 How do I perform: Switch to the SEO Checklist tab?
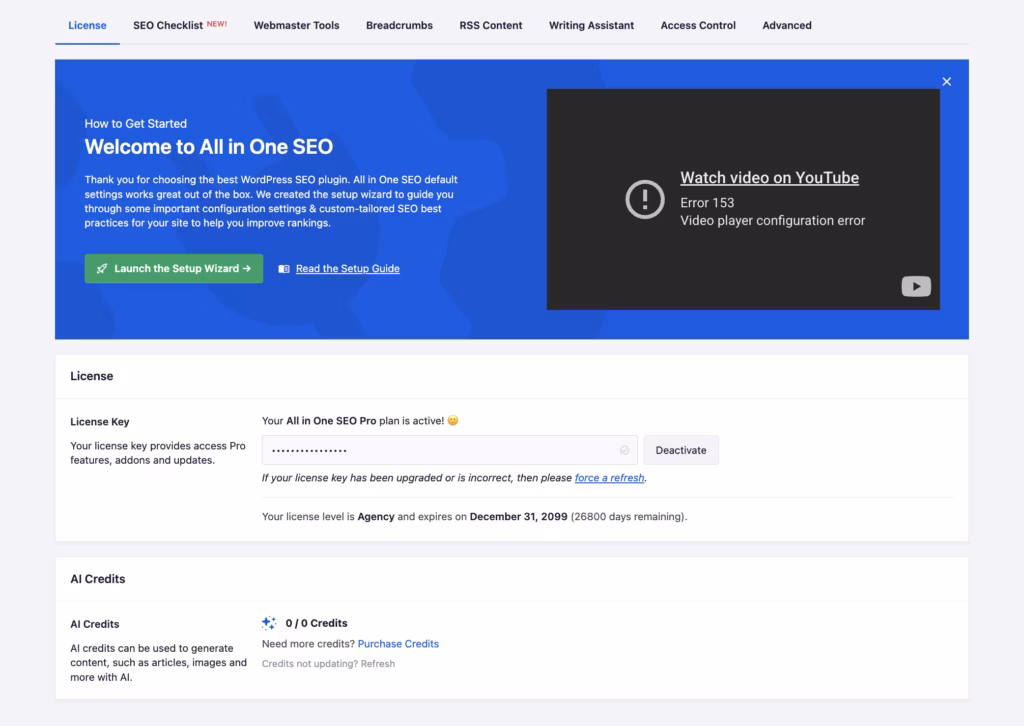(x=180, y=25)
